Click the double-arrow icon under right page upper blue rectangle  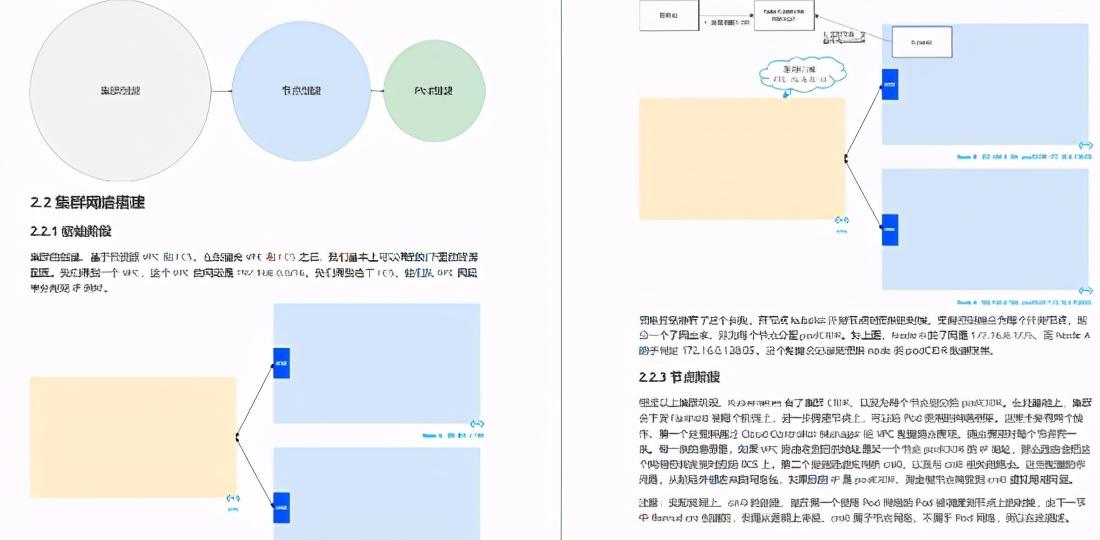[1086, 145]
